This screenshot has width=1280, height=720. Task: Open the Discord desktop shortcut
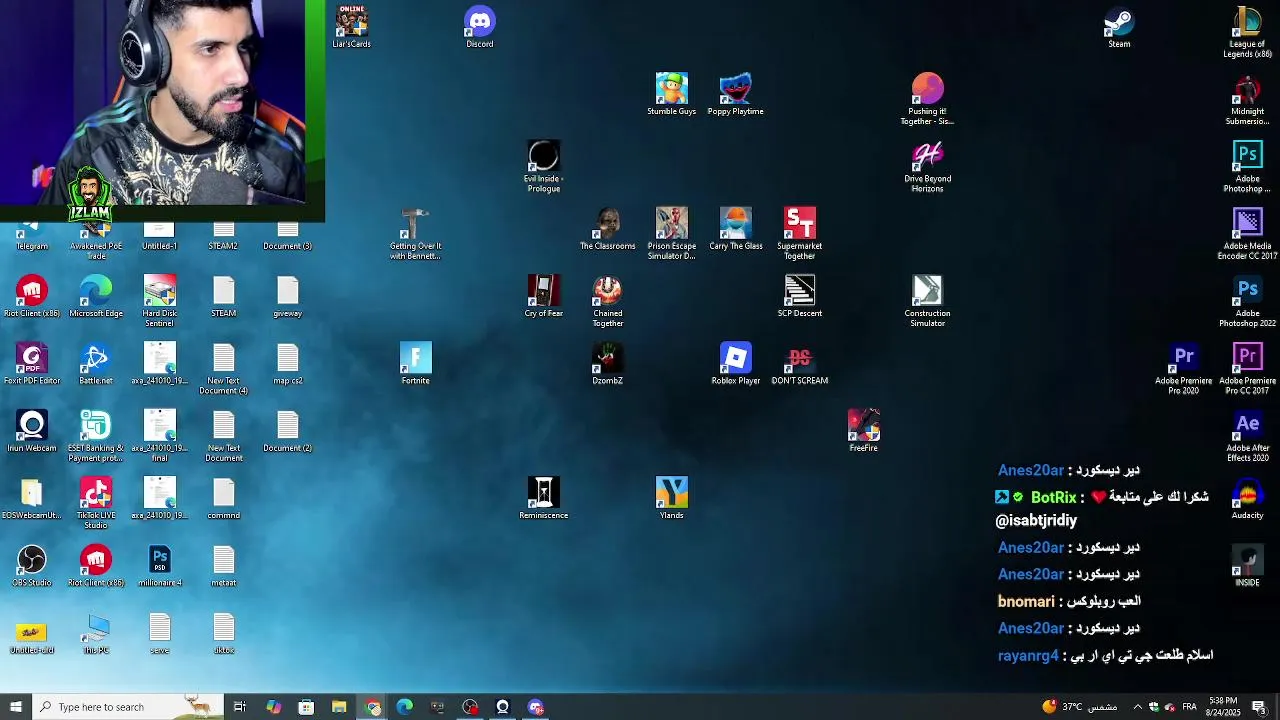[480, 28]
